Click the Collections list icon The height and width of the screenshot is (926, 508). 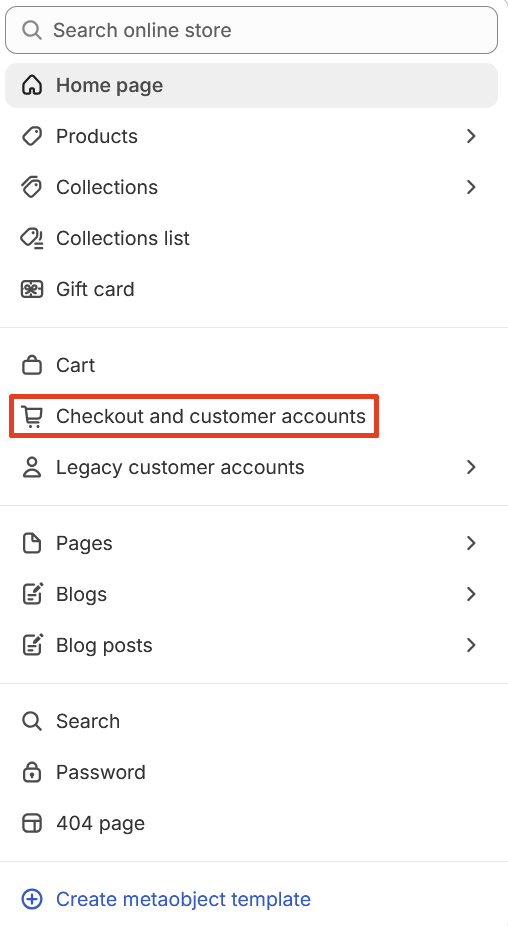click(32, 239)
